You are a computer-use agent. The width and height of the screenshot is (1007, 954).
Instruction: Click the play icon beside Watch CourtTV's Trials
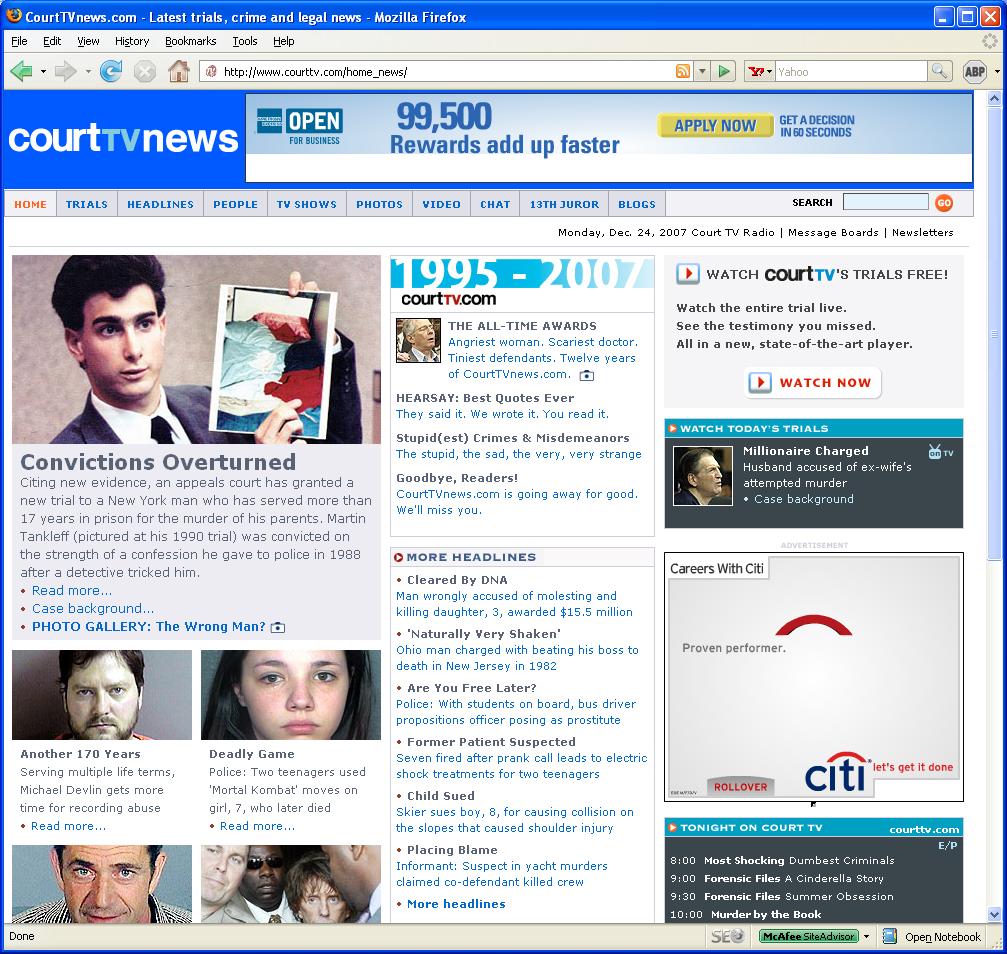687,274
